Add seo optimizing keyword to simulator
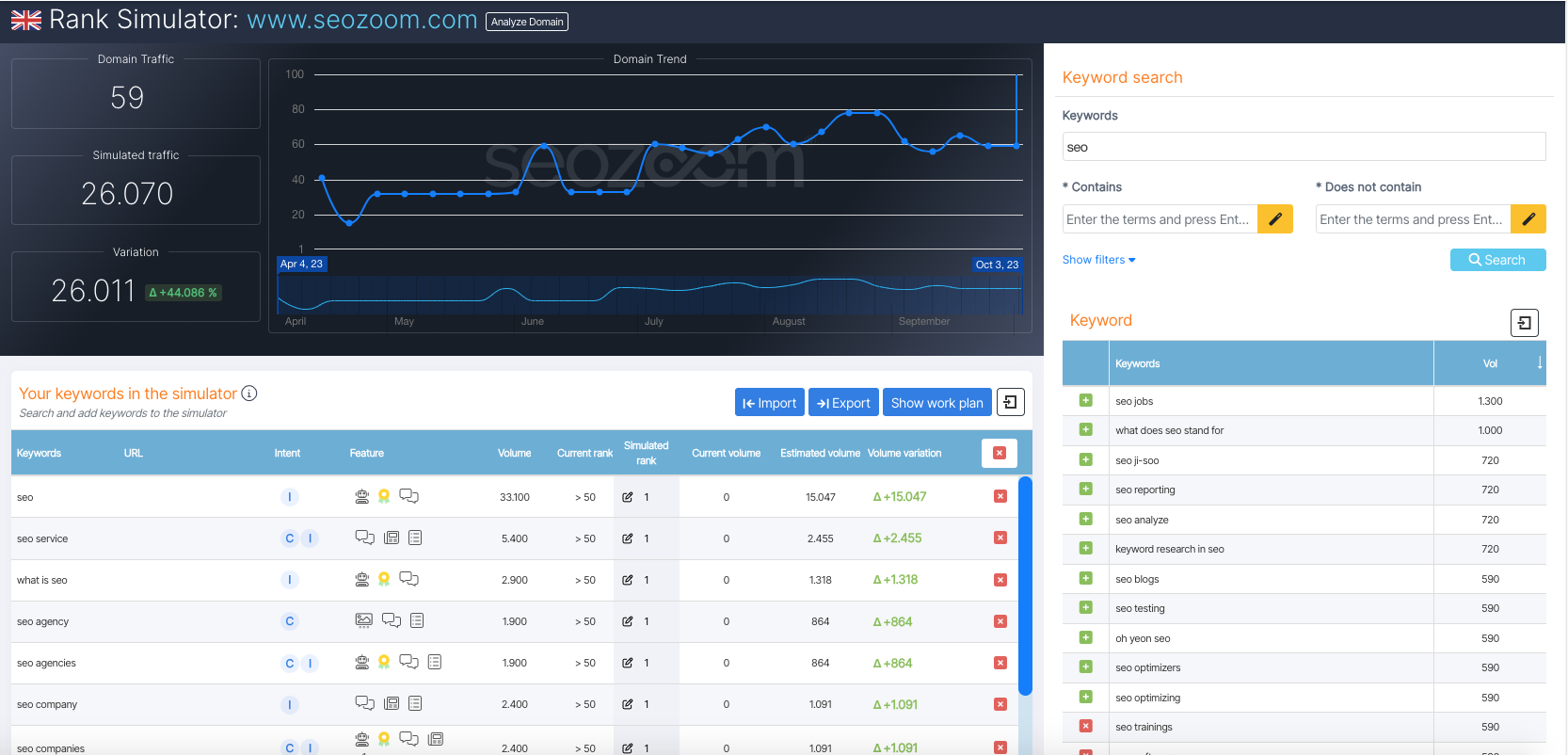Viewport: 1568px width, 755px height. click(1086, 697)
